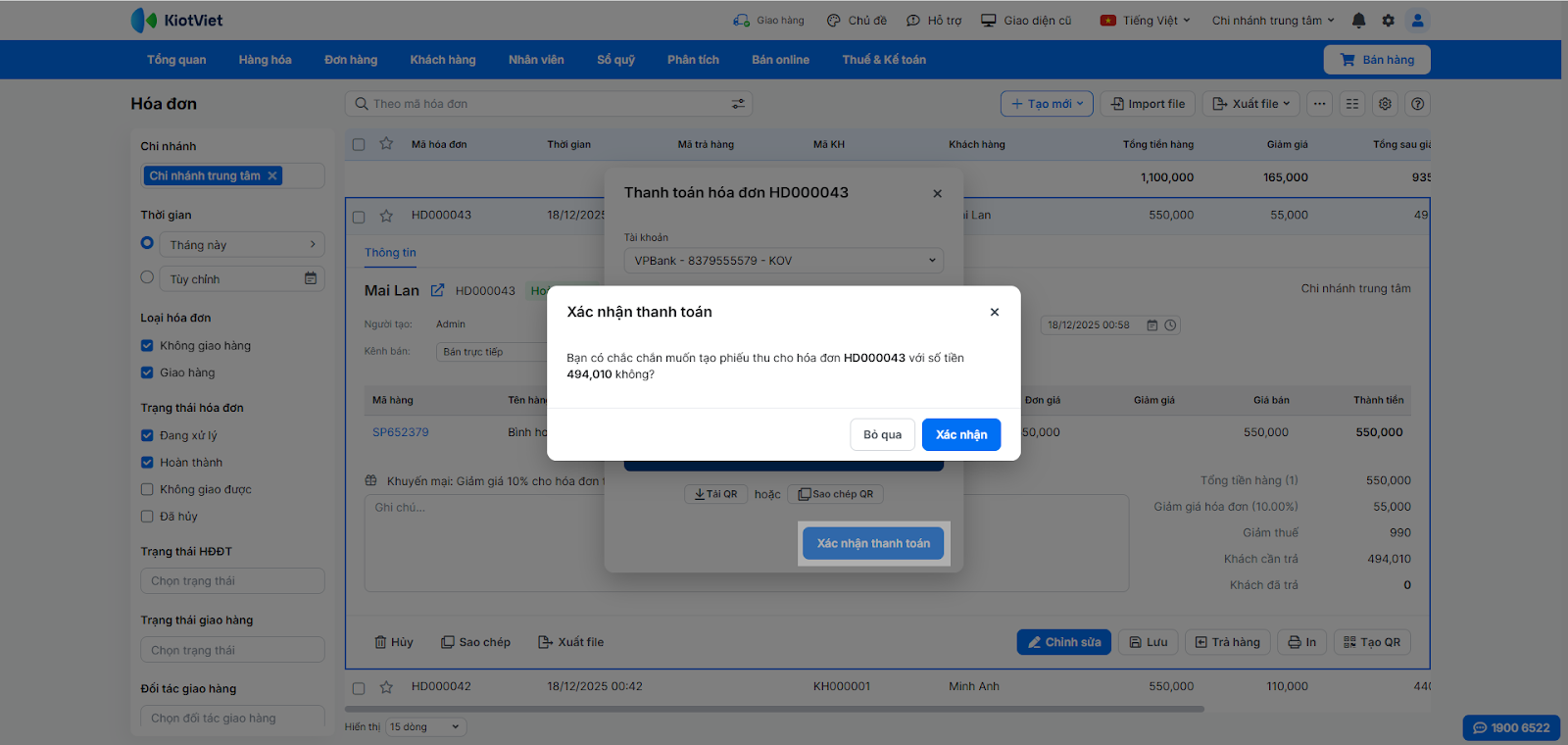Click the horizontal table scrollbar
Viewport: 1568px width, 745px height.
click(x=774, y=709)
